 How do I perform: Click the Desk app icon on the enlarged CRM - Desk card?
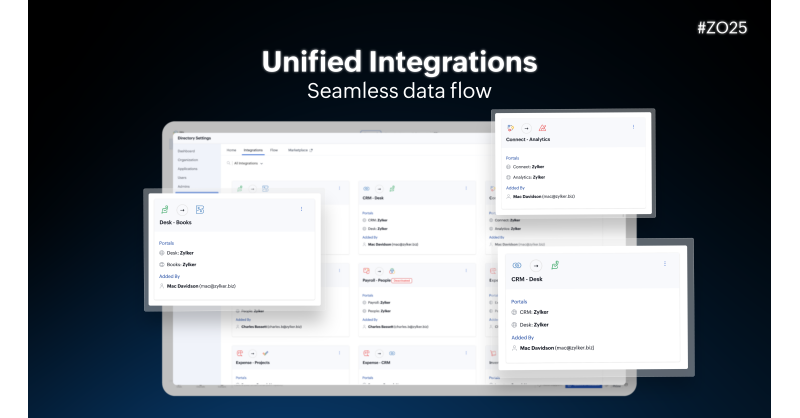(x=555, y=265)
